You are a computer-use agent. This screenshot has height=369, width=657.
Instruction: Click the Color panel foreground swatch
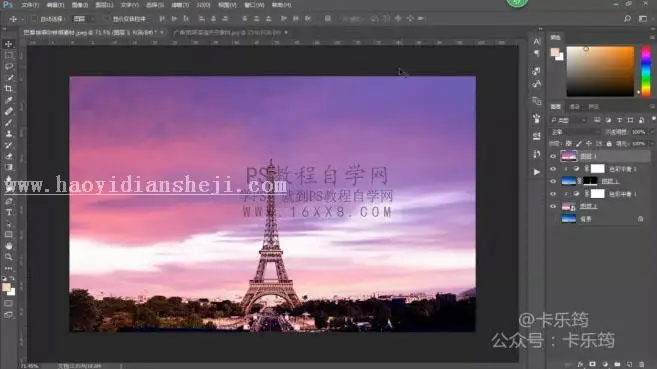click(x=555, y=52)
